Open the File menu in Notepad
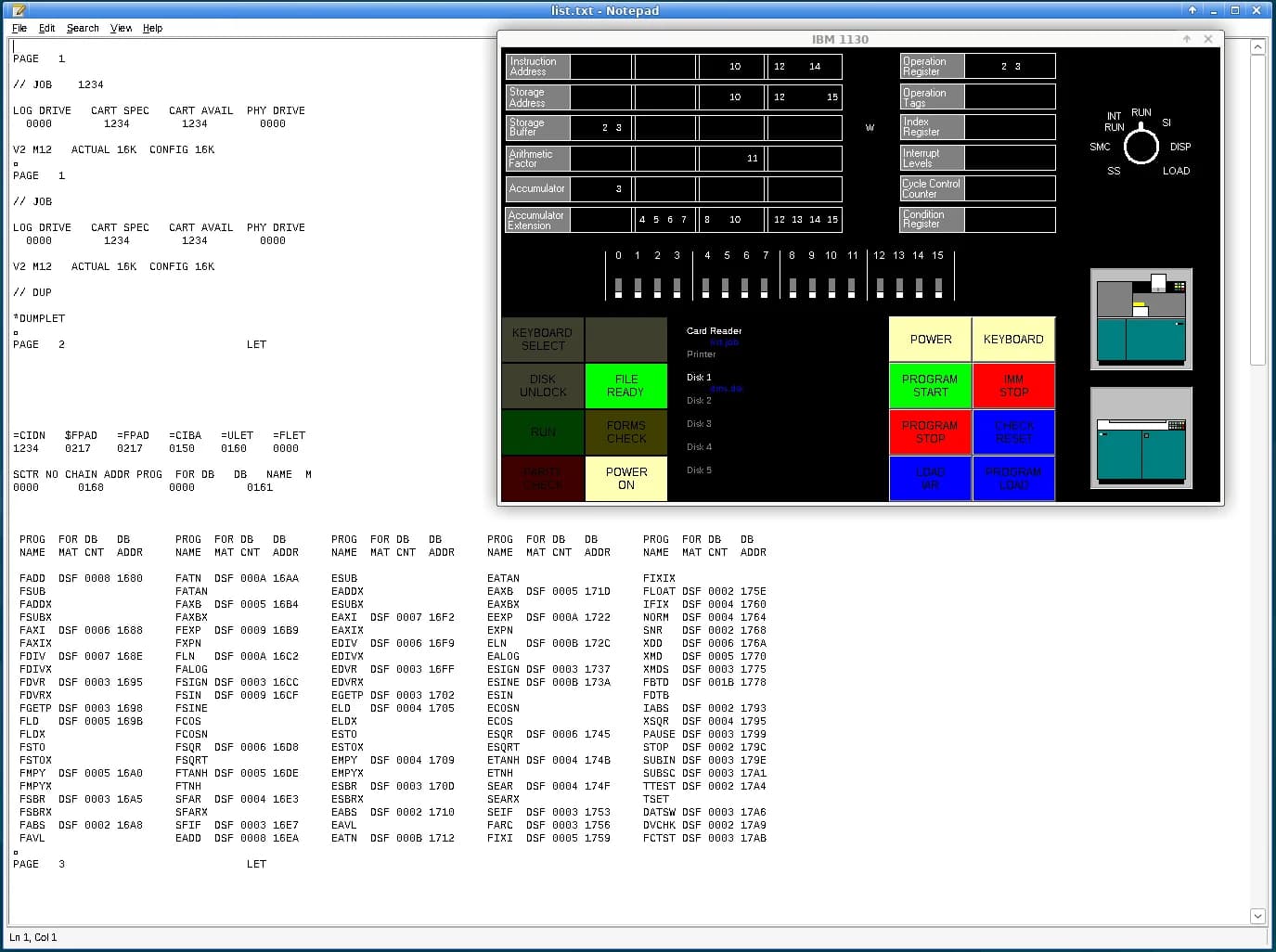The image size is (1276, 952). point(19,28)
